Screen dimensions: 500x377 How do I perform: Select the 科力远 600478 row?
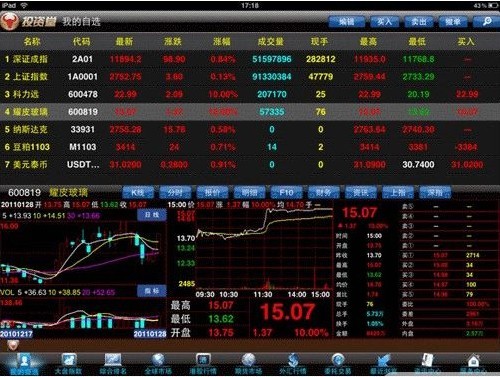pos(250,94)
